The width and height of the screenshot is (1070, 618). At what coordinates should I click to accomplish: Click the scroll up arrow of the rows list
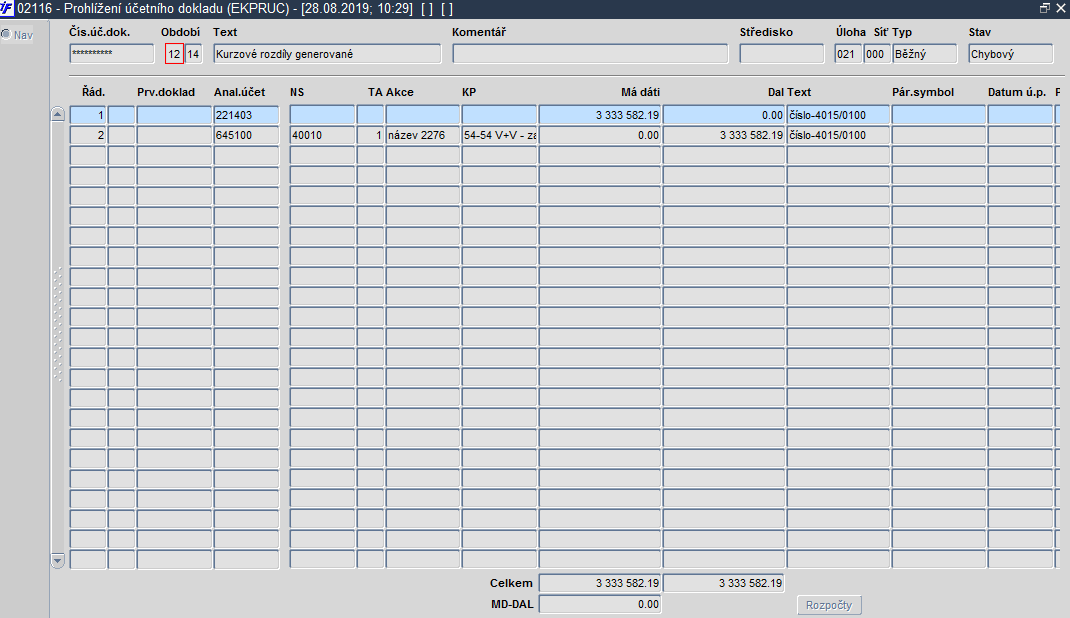click(x=57, y=115)
